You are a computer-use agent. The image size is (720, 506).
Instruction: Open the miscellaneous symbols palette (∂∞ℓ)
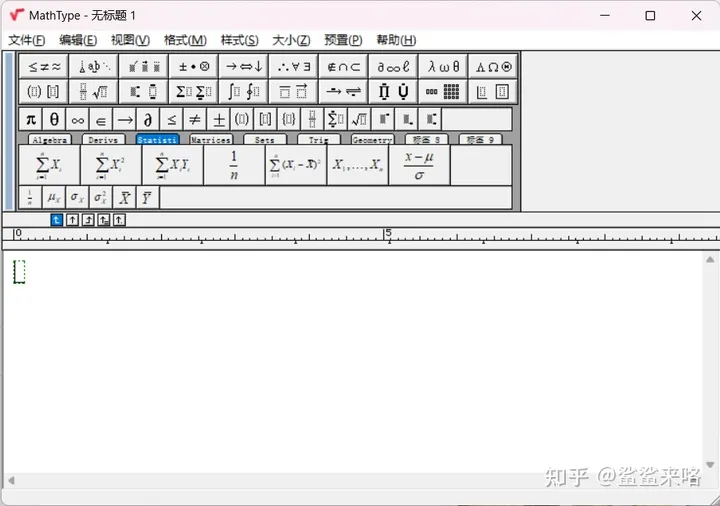click(x=394, y=67)
